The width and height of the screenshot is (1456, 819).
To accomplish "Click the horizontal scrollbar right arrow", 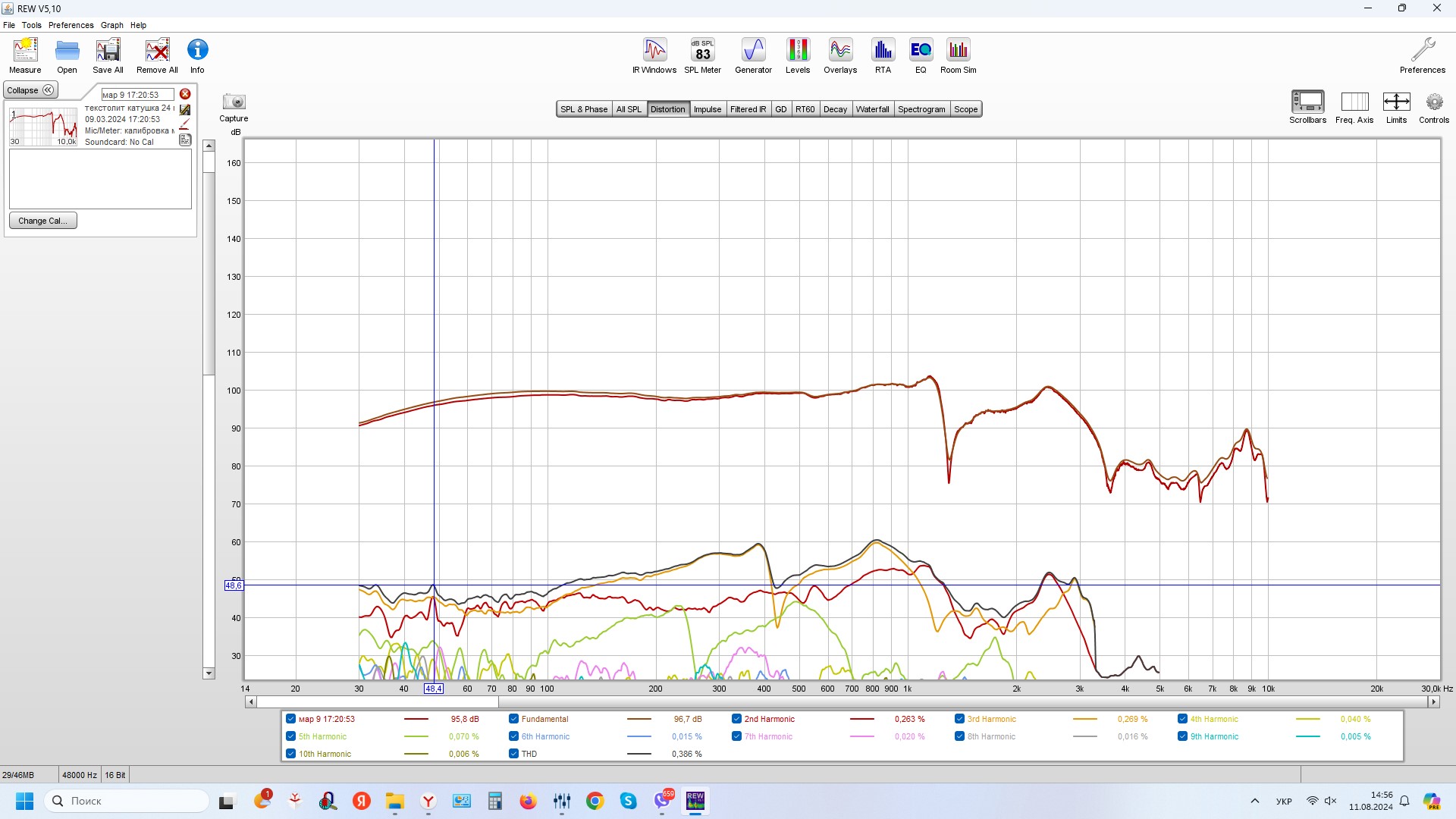I will point(1433,702).
